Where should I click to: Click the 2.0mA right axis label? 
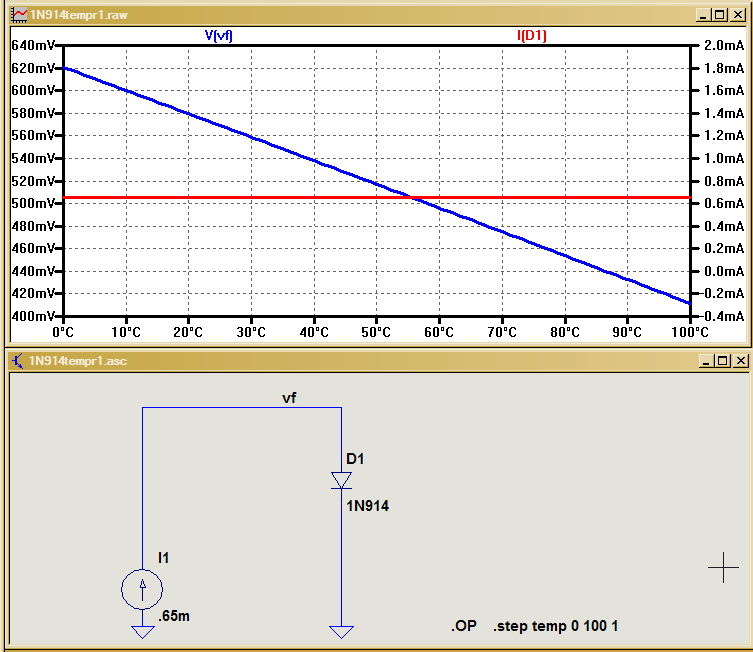[724, 46]
